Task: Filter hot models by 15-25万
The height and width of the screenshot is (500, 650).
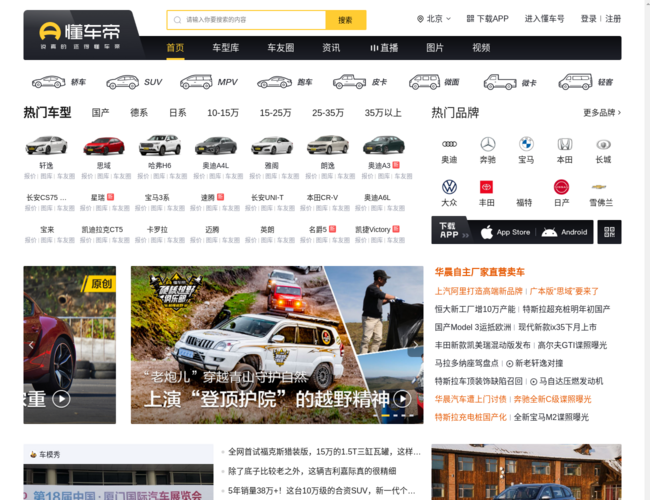Action: (x=275, y=112)
